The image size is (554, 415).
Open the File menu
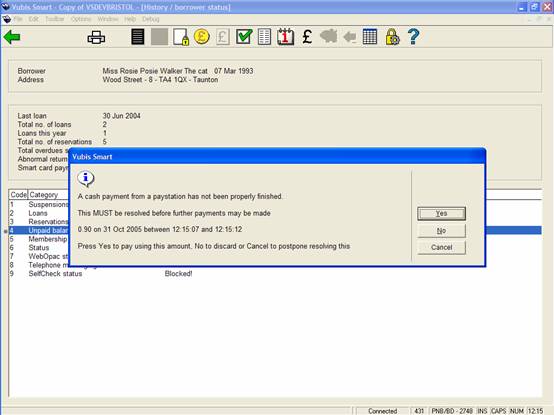coord(18,19)
